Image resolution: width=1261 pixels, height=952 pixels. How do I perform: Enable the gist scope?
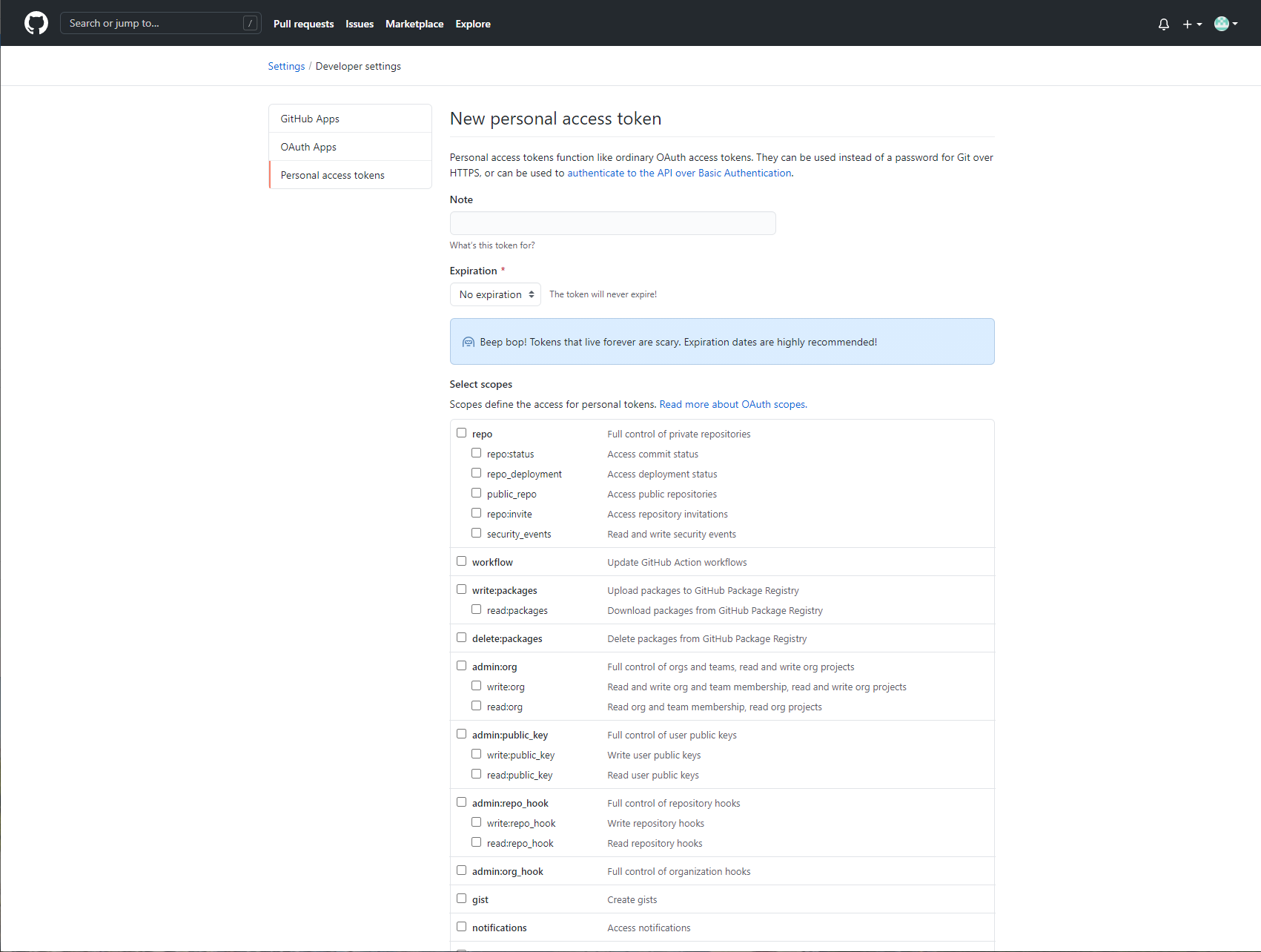[462, 899]
